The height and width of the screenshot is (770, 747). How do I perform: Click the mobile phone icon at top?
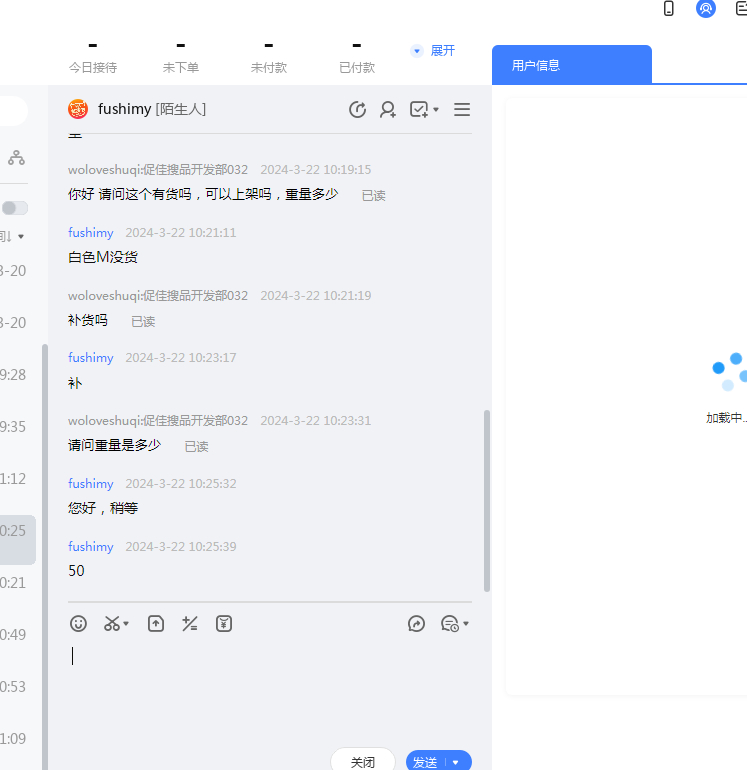pyautogui.click(x=669, y=9)
